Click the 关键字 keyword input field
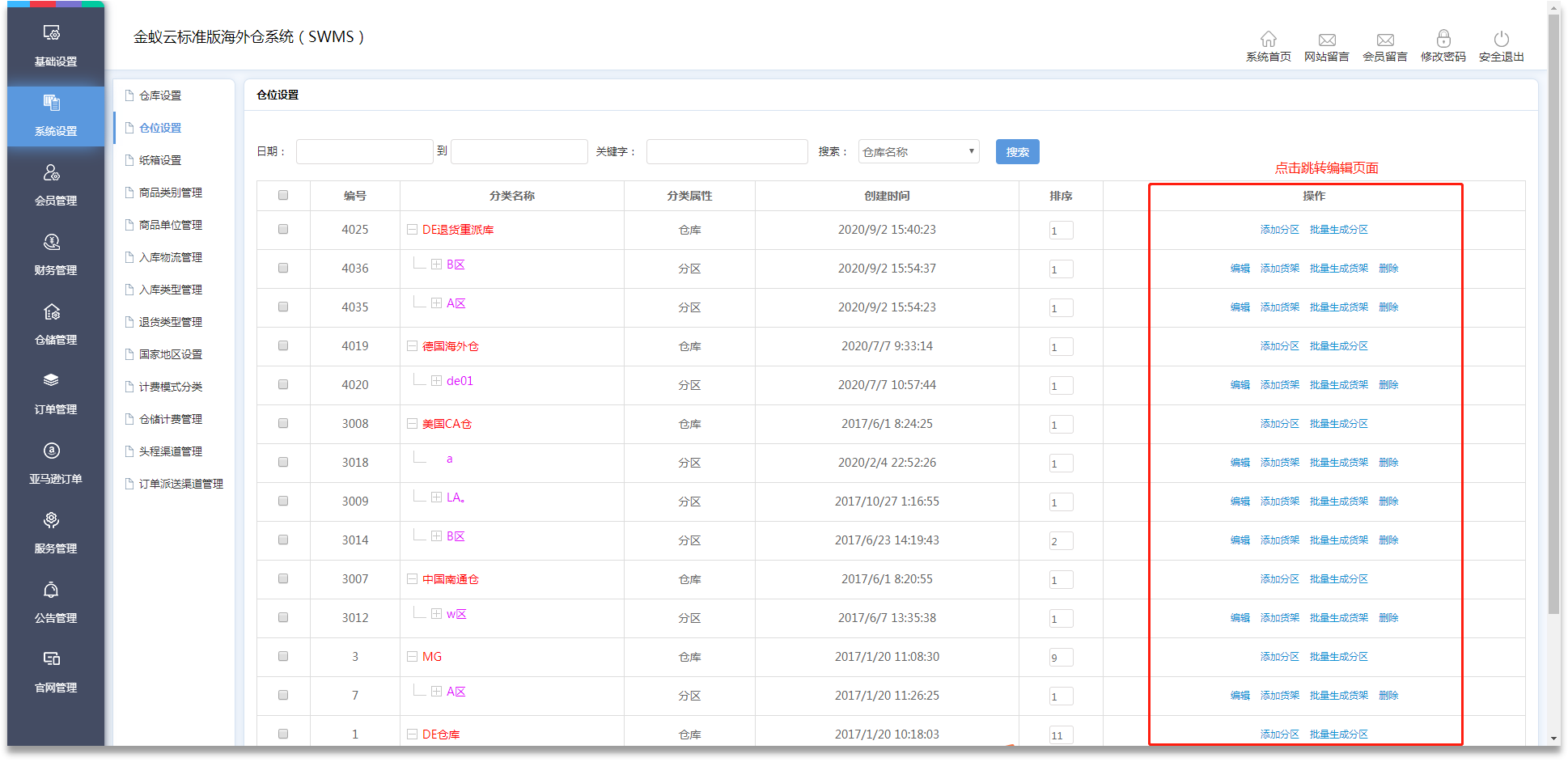This screenshot has width=1568, height=762. [727, 152]
